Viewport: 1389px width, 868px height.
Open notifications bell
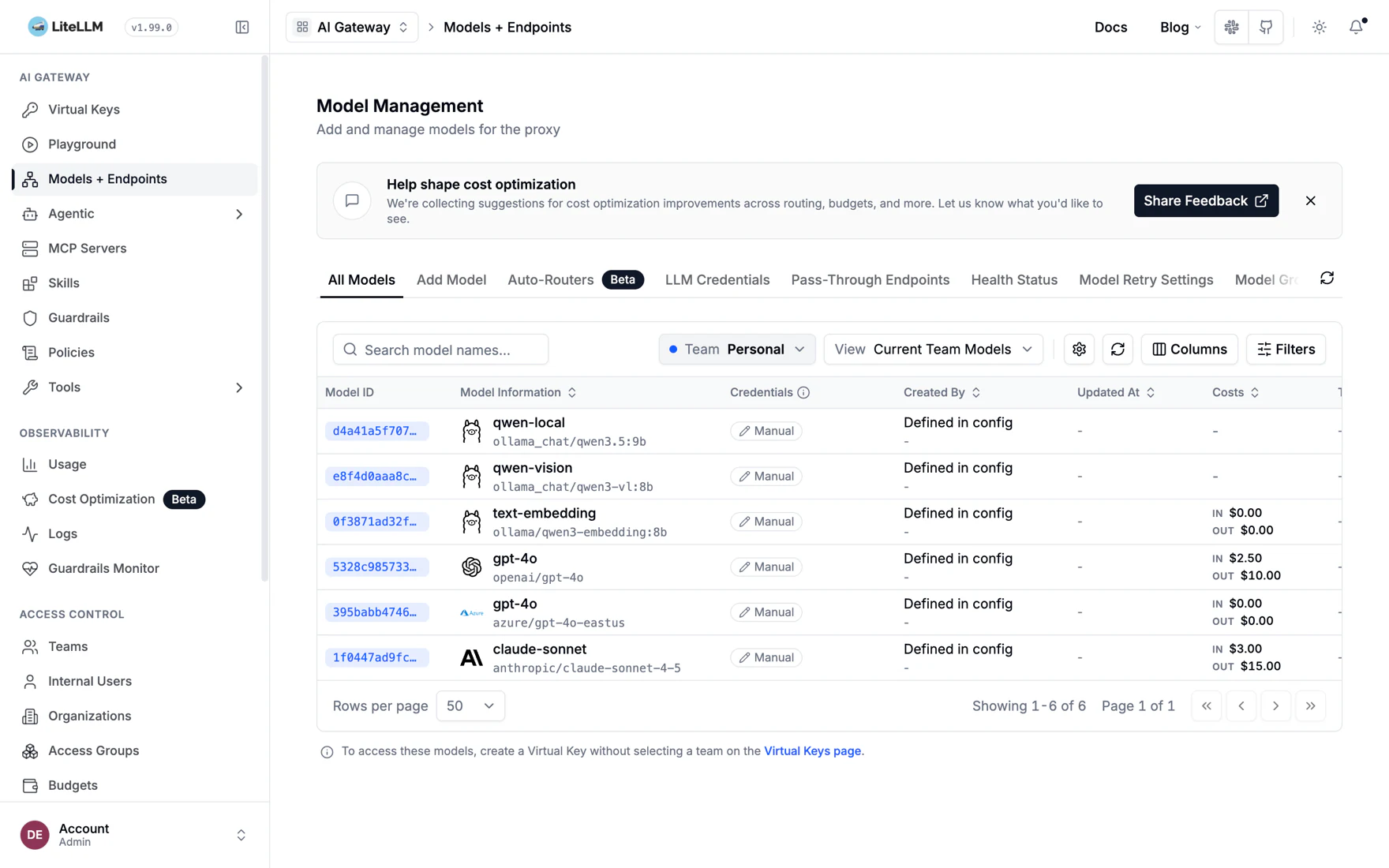(1356, 27)
